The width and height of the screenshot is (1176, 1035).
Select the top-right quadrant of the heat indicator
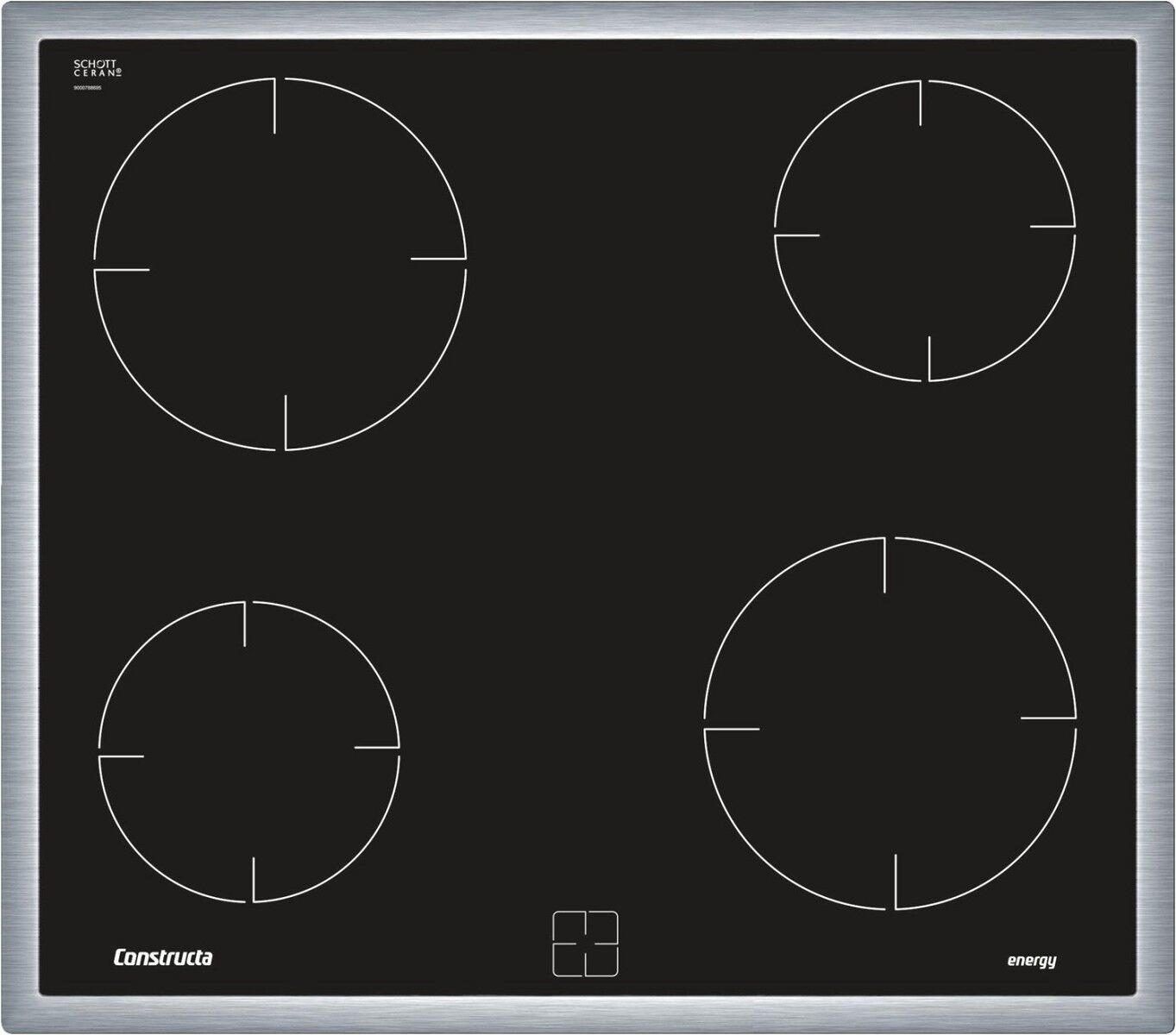tap(602, 926)
